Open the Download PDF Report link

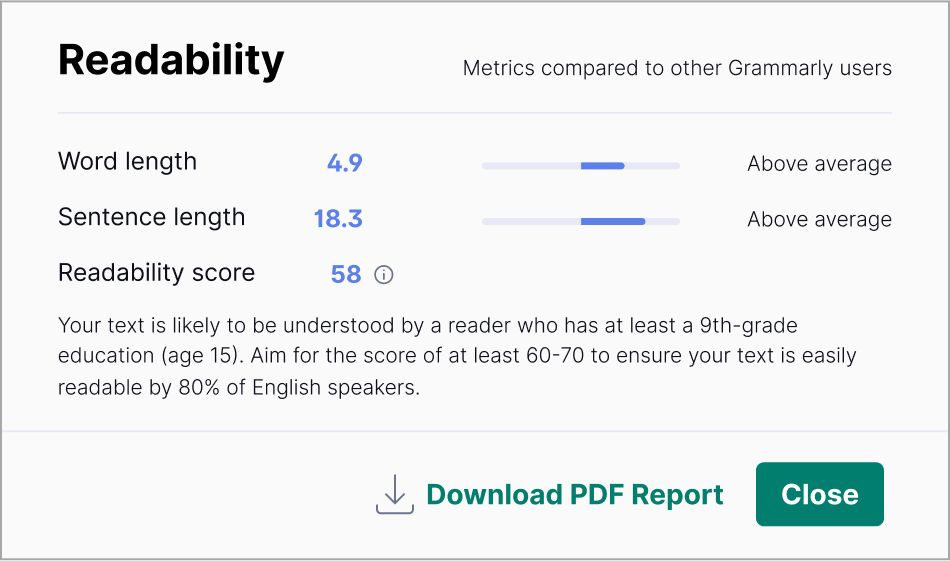(x=574, y=495)
